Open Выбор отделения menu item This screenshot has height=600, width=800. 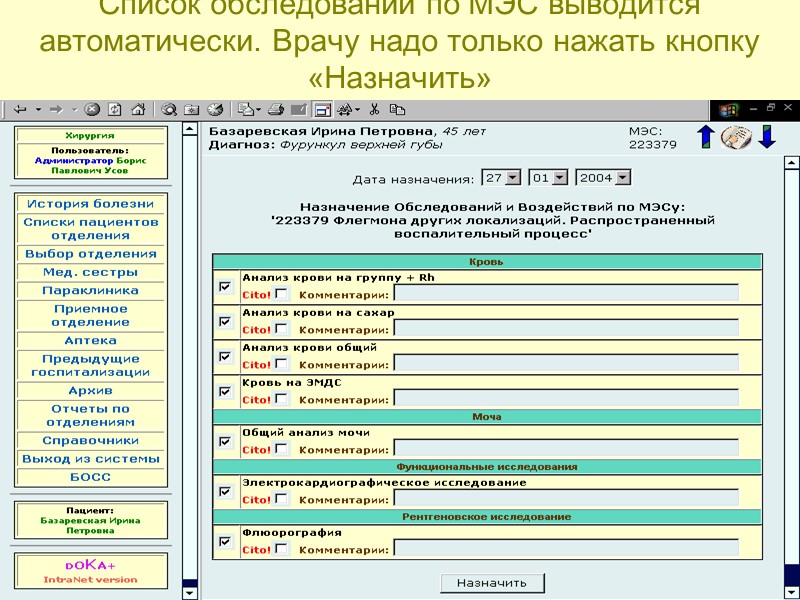click(90, 254)
